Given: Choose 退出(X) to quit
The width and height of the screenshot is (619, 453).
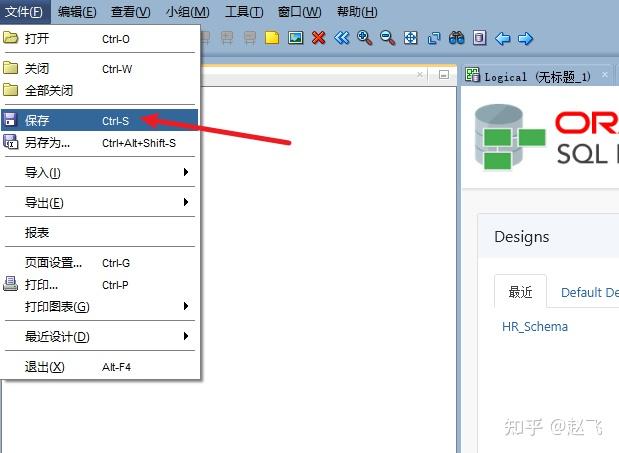Looking at the screenshot, I should pos(99,367).
